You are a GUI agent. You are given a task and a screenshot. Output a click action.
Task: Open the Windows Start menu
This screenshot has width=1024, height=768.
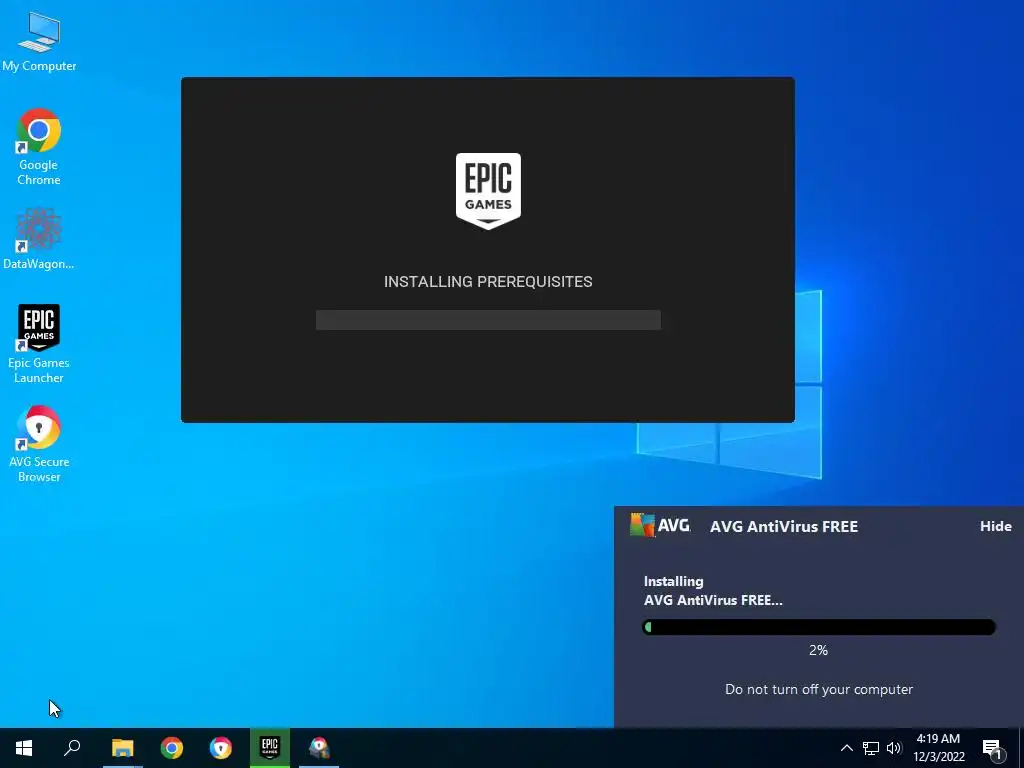[24, 748]
